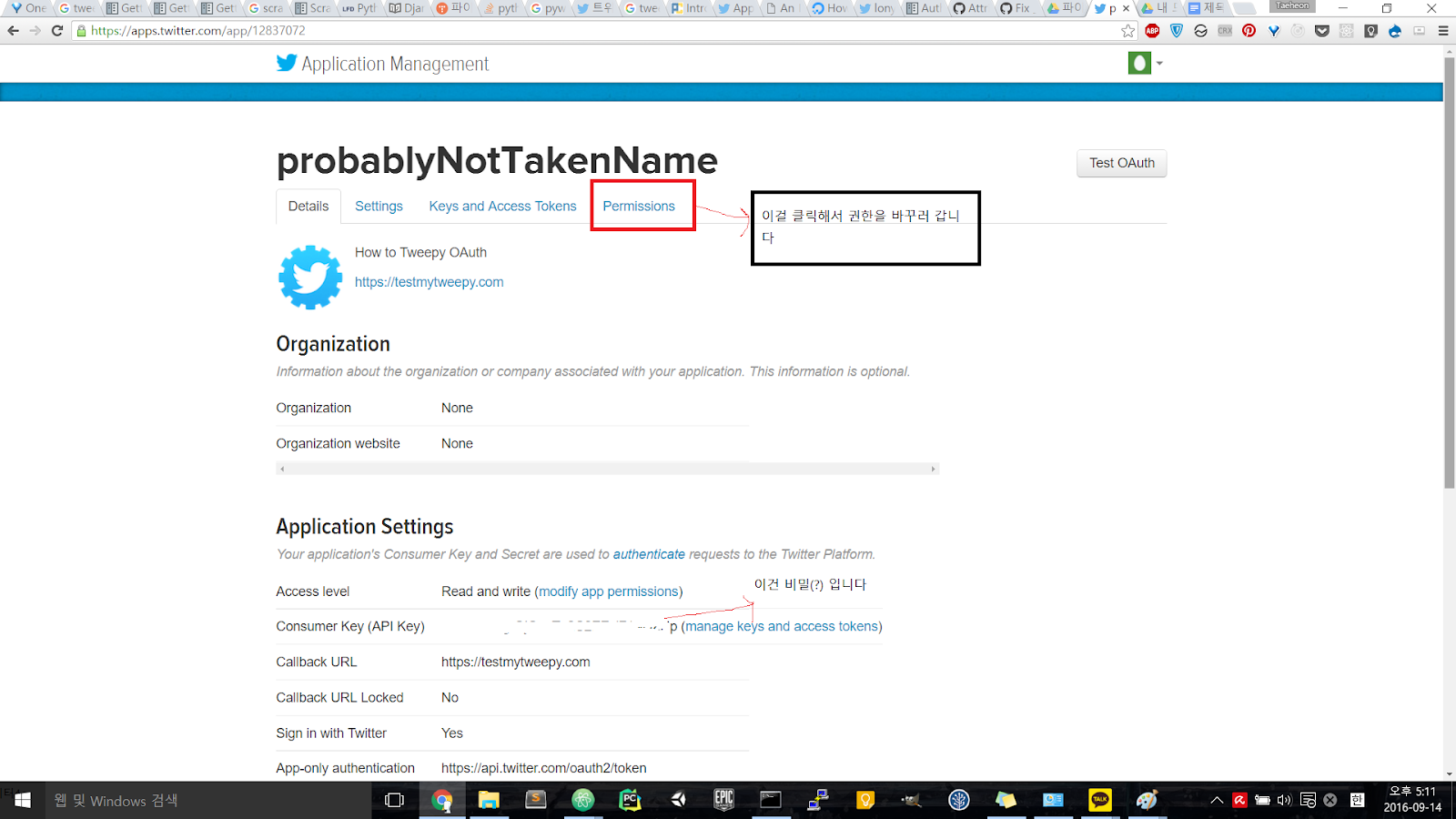Screen dimensions: 1456x819
Task: Open Unity from the taskbar
Action: pyautogui.click(x=677, y=800)
